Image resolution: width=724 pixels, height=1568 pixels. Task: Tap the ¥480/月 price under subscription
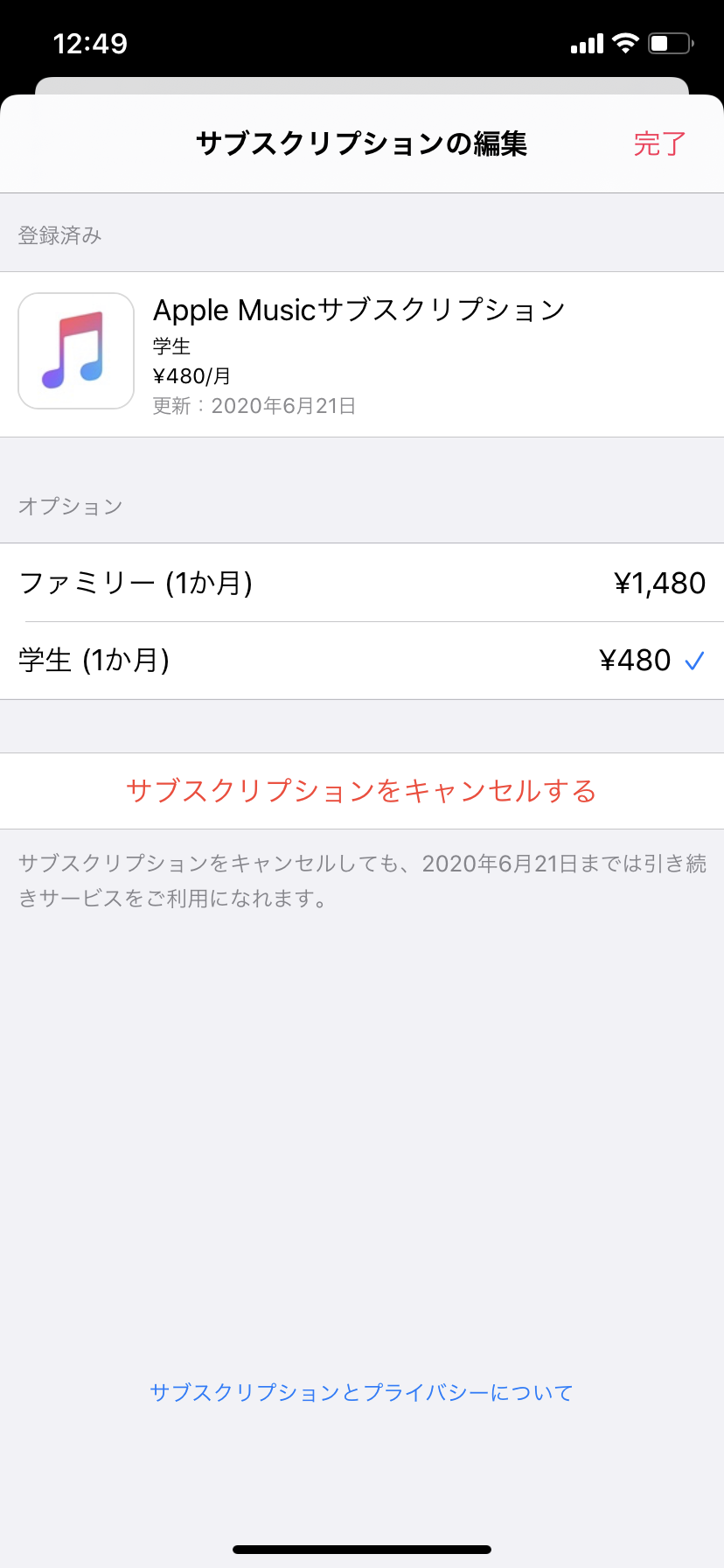[192, 376]
